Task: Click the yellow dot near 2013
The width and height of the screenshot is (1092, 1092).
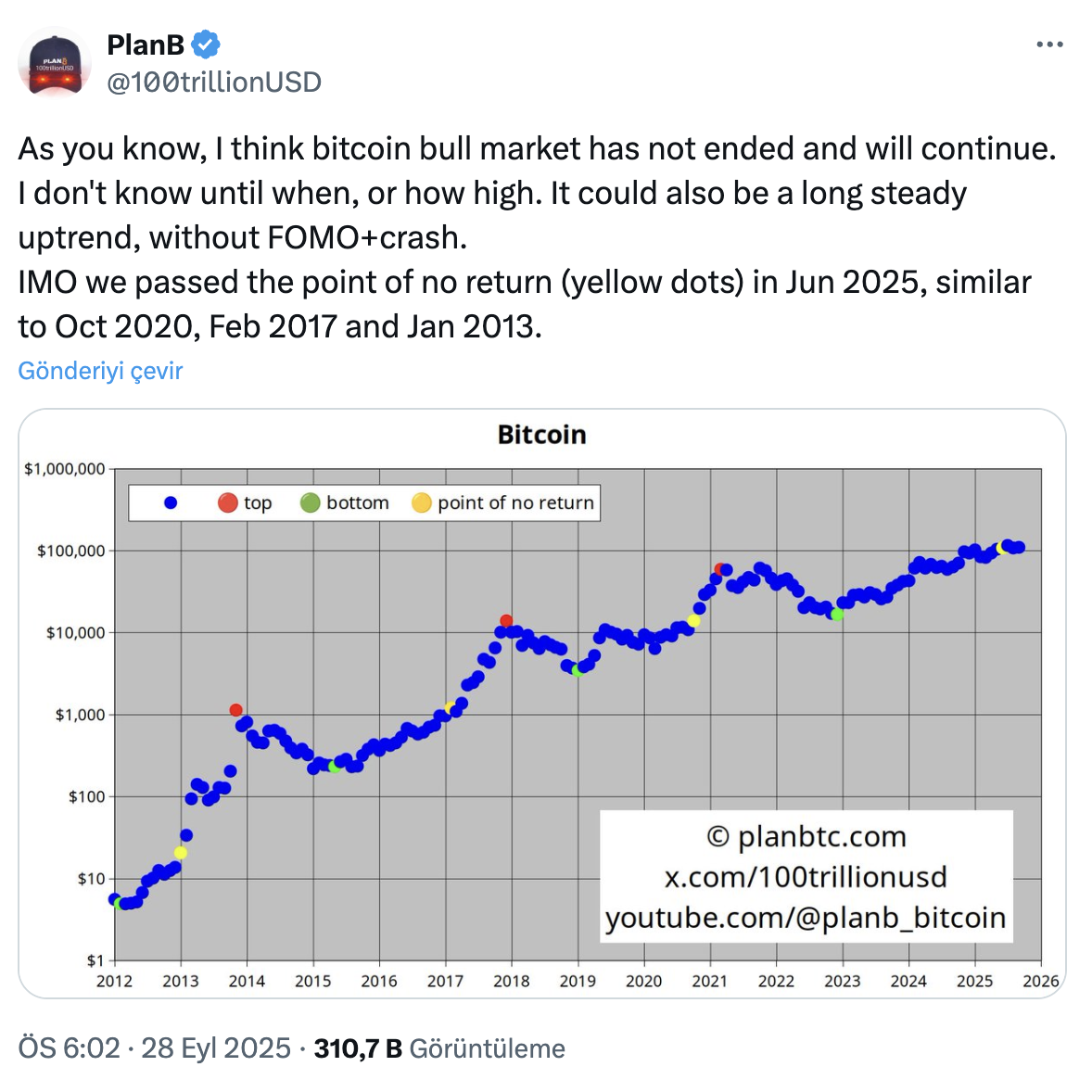Action: (x=181, y=853)
